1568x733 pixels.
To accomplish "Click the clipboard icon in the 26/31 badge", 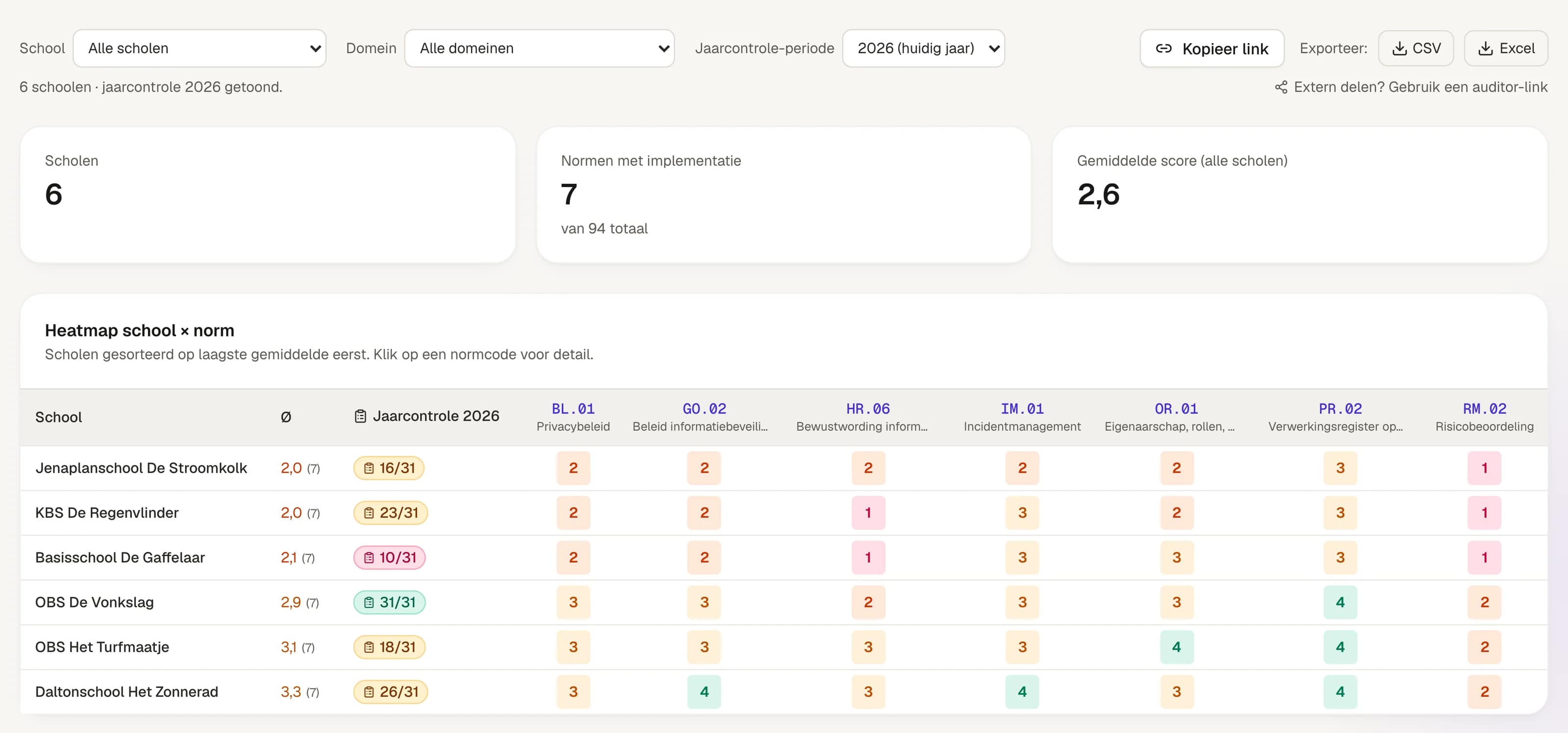I will 369,692.
